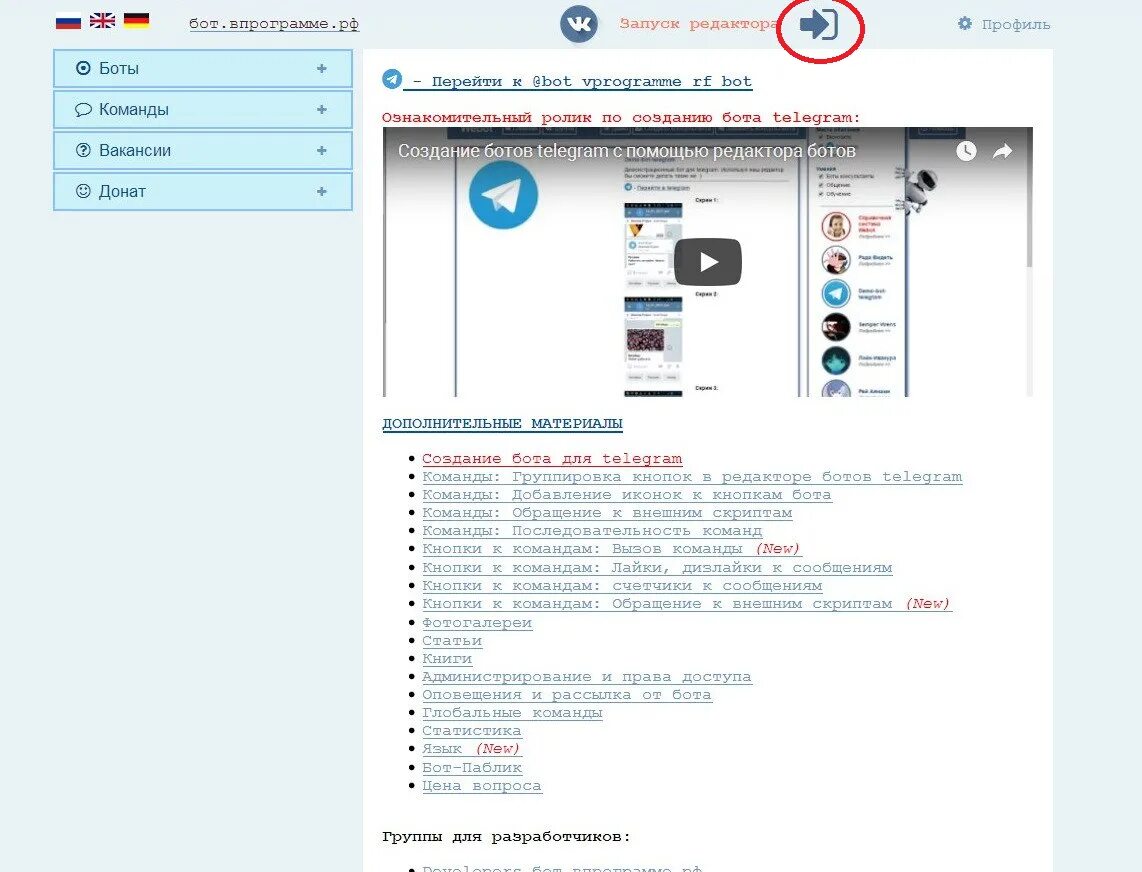Open Кнопки к командам: Вызов команды
The width and height of the screenshot is (1142, 872).
point(612,549)
